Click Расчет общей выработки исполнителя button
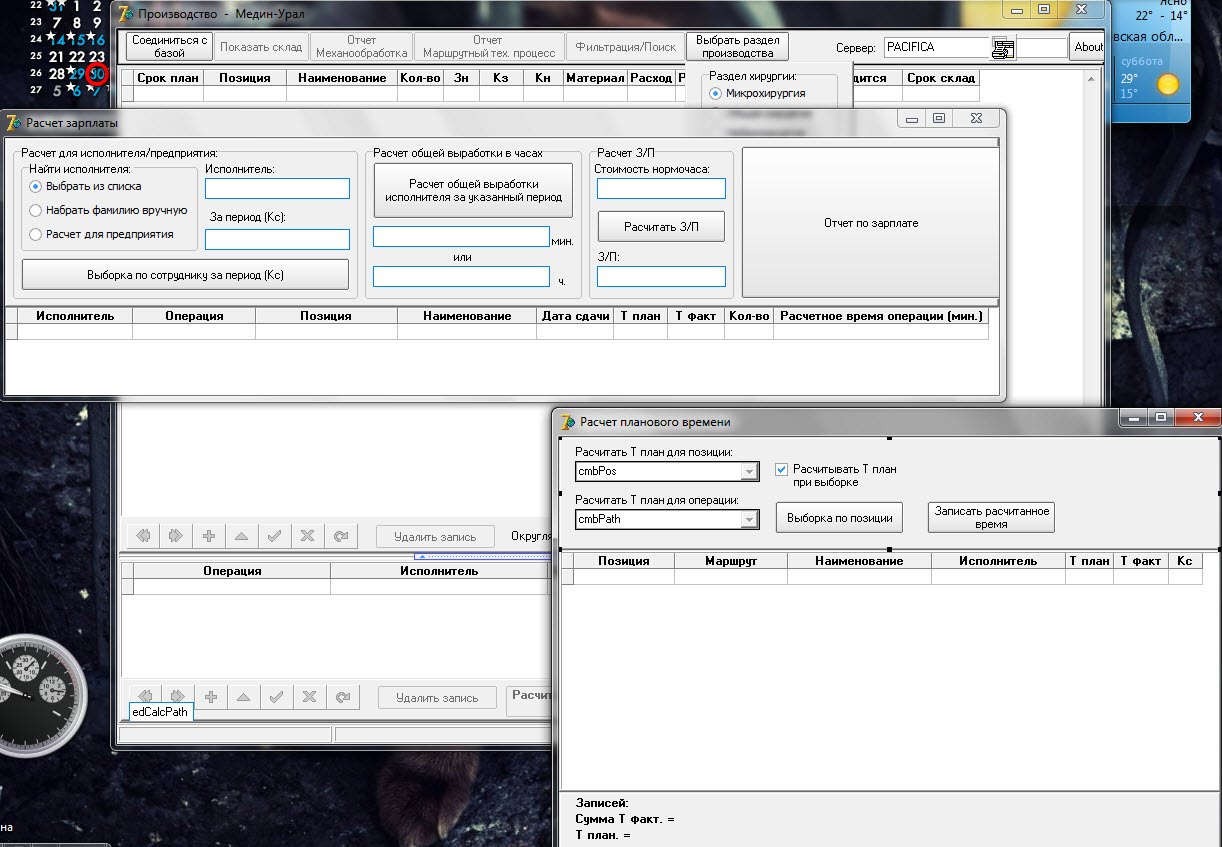This screenshot has width=1222, height=847. pos(473,190)
